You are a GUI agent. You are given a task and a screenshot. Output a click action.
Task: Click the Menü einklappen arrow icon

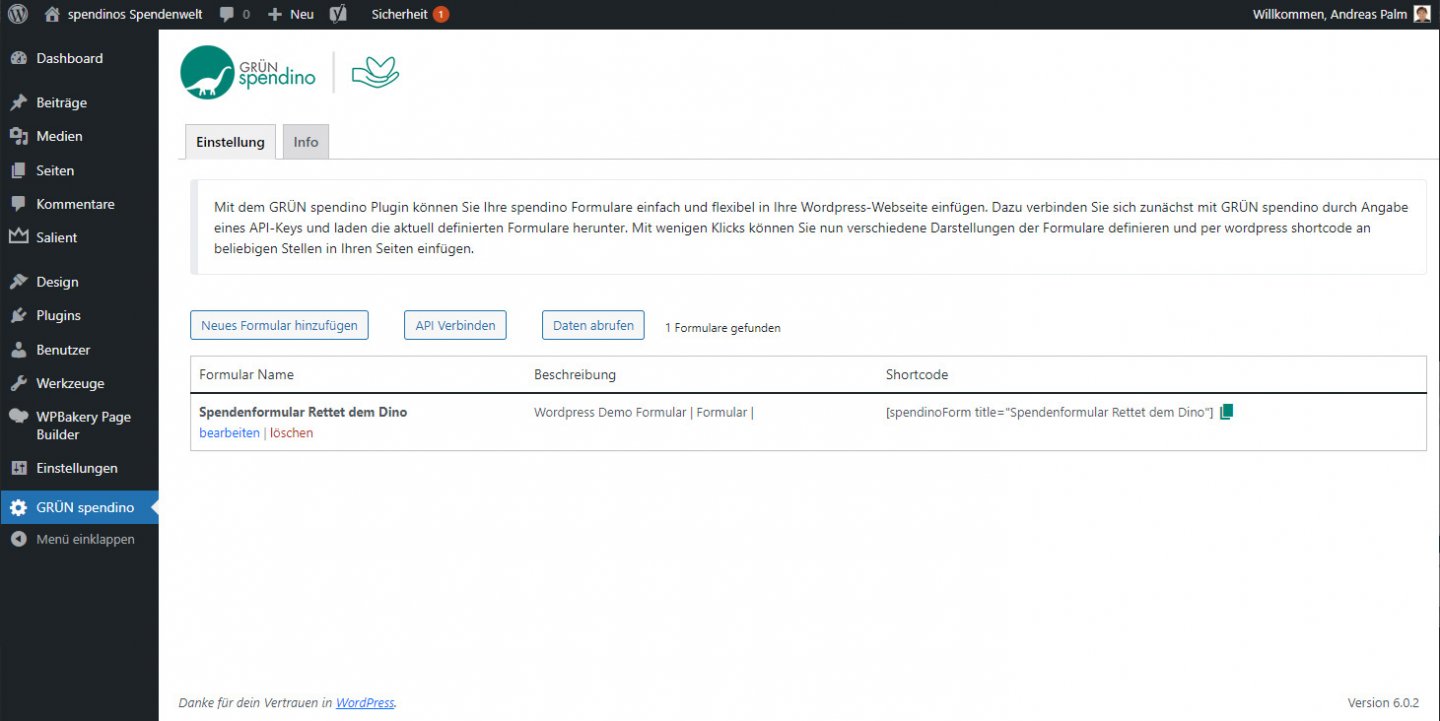pos(18,539)
